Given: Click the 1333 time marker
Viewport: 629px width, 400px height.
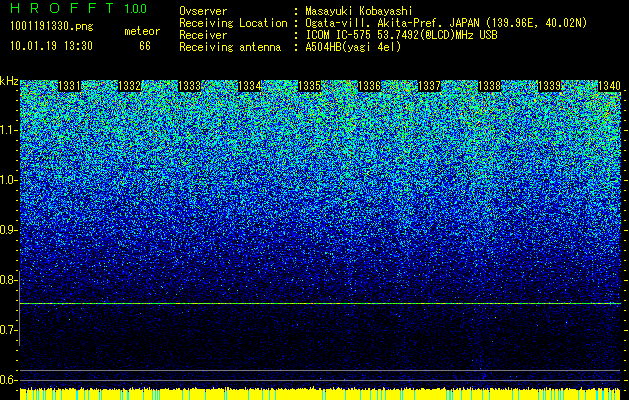Looking at the screenshot, I should [189, 86].
